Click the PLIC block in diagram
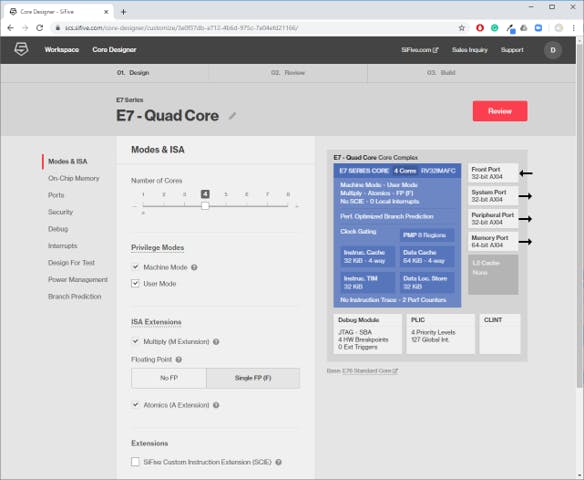The image size is (584, 480). coord(441,334)
